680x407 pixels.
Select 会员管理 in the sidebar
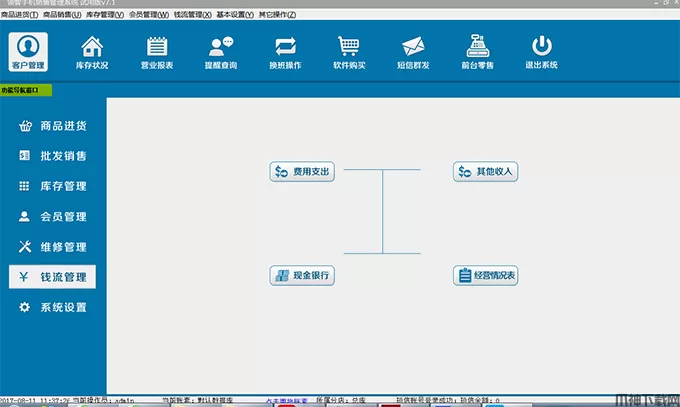coord(52,217)
